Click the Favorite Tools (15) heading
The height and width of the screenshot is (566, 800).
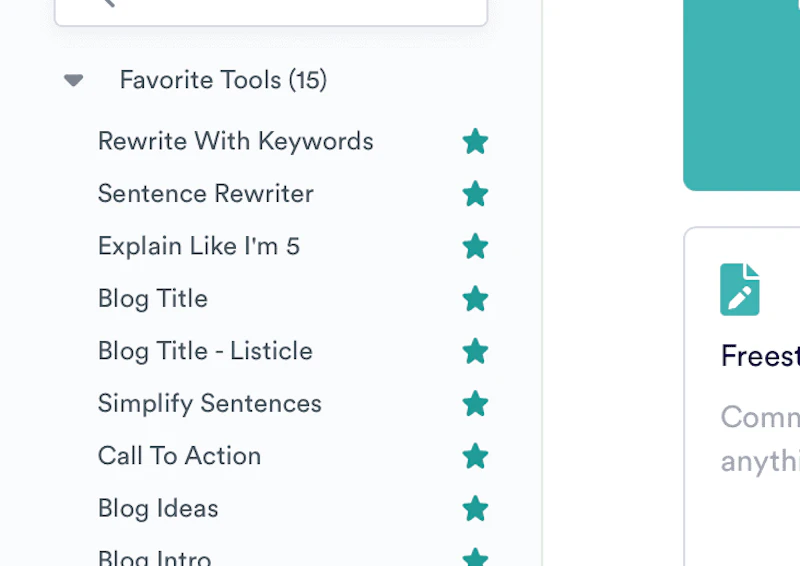(x=223, y=80)
